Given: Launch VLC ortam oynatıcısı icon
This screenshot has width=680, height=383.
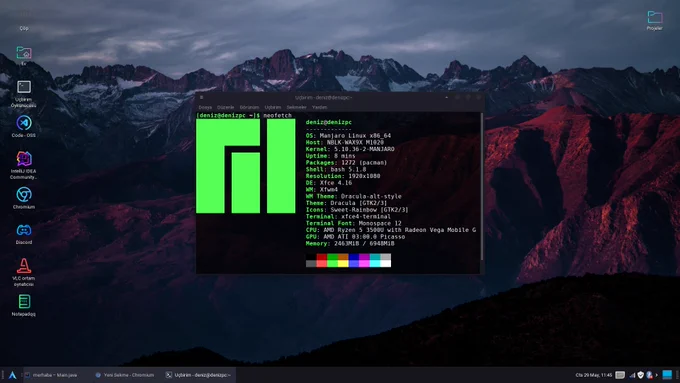Looking at the screenshot, I should pyautogui.click(x=24, y=272).
